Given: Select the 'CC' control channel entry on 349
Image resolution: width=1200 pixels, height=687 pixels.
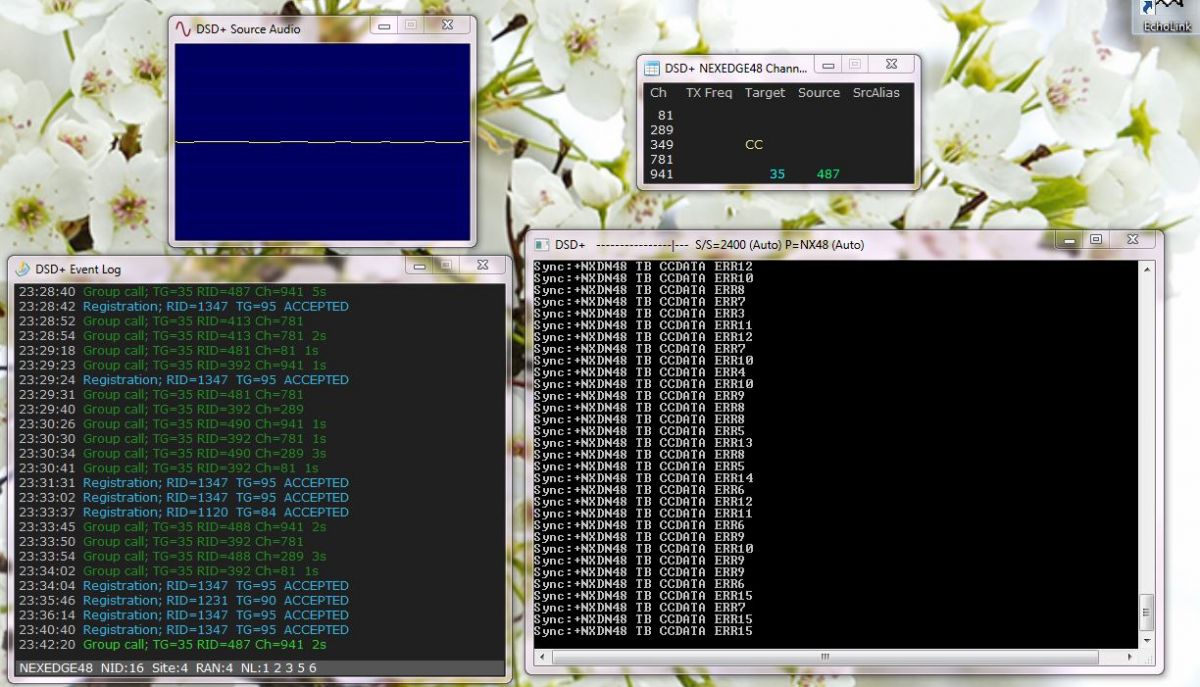Looking at the screenshot, I should point(754,145).
